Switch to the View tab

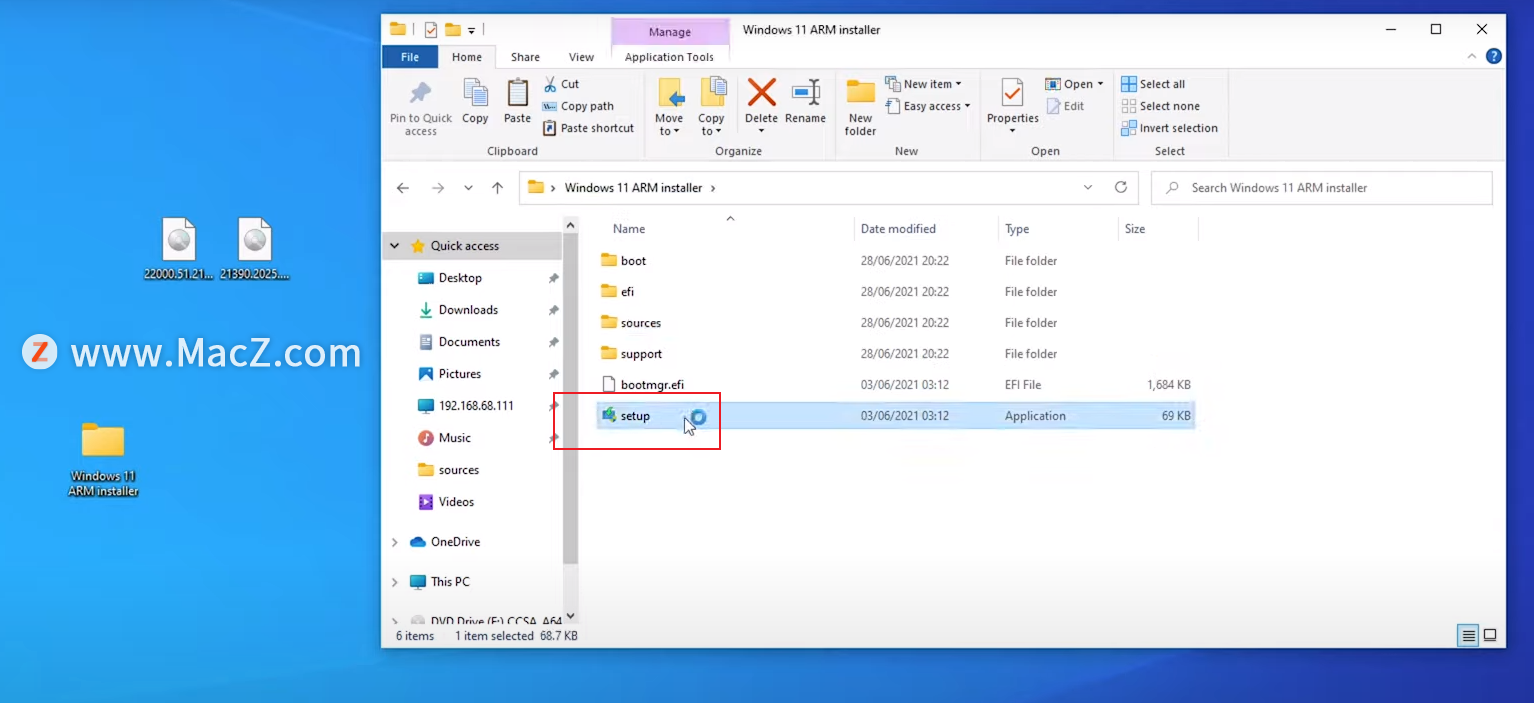coord(581,57)
